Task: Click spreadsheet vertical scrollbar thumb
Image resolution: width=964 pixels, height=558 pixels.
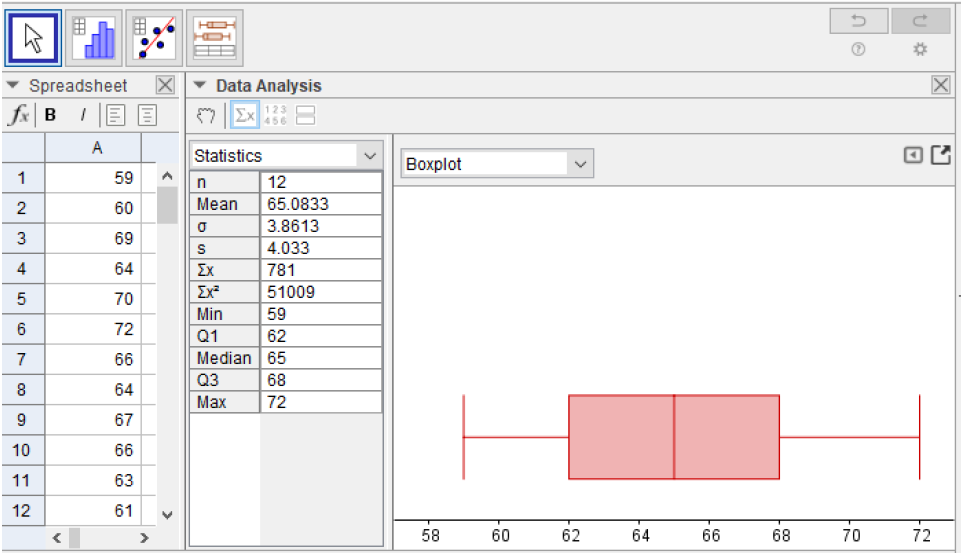Action: point(167,205)
